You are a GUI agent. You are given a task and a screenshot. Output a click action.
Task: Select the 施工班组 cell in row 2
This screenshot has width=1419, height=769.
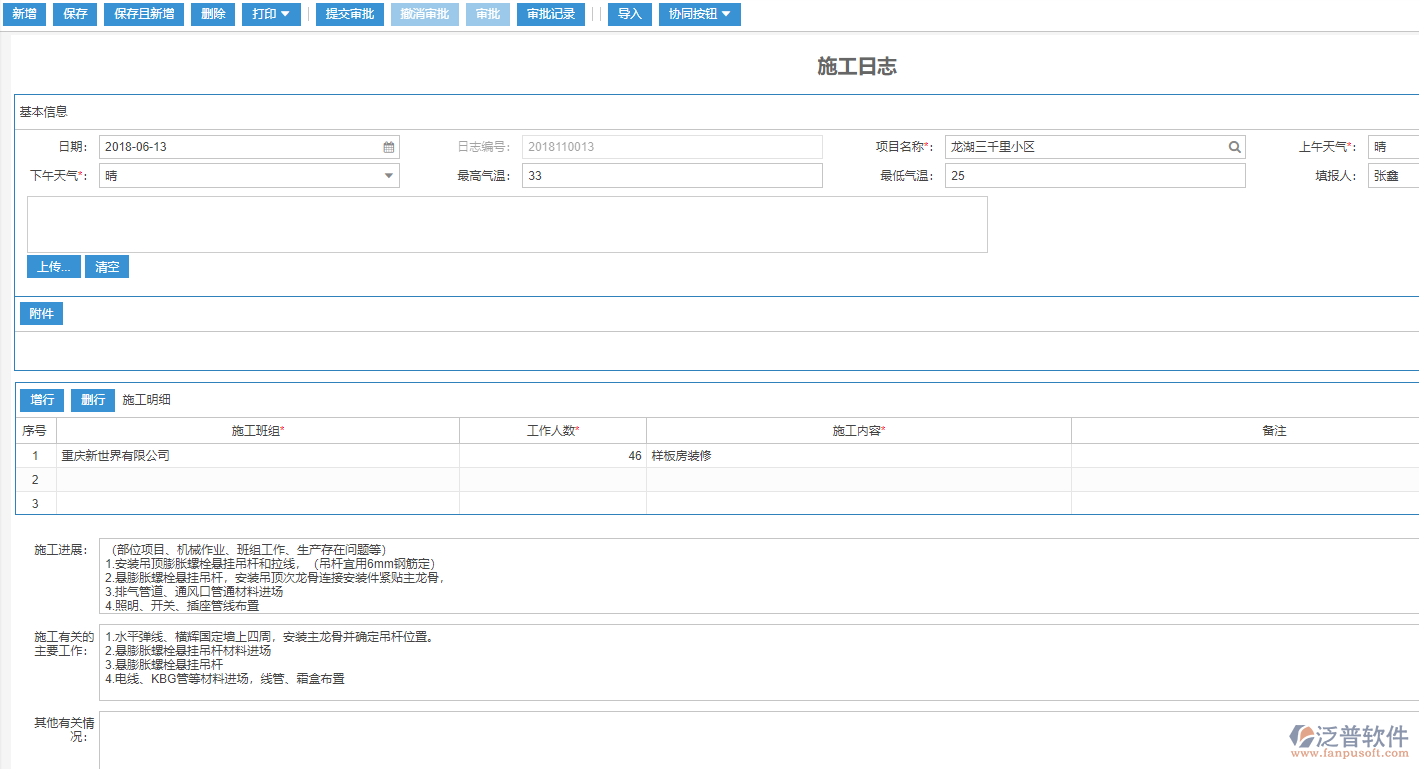[x=257, y=480]
